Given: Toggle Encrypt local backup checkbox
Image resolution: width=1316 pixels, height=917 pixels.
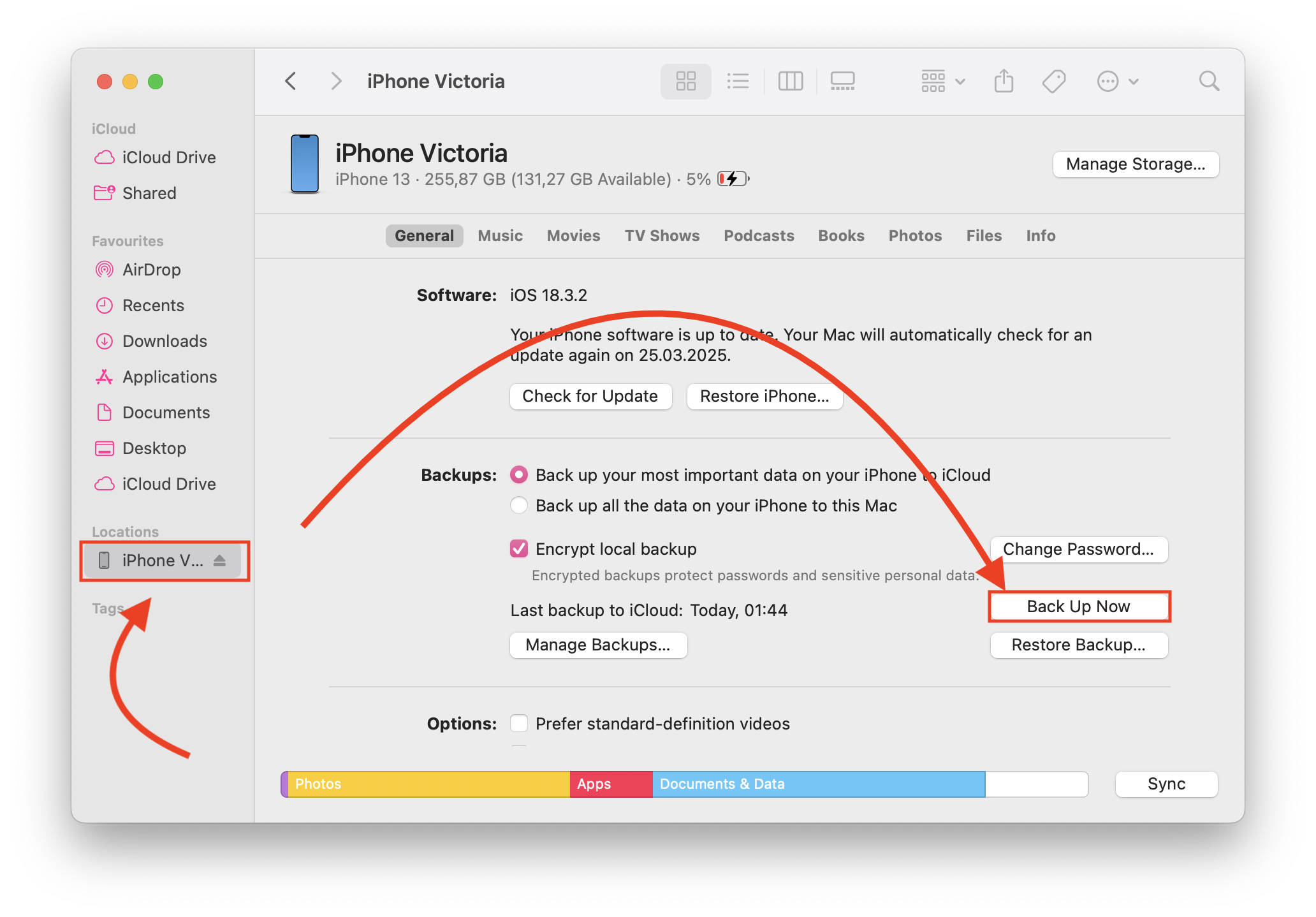Looking at the screenshot, I should (x=519, y=549).
